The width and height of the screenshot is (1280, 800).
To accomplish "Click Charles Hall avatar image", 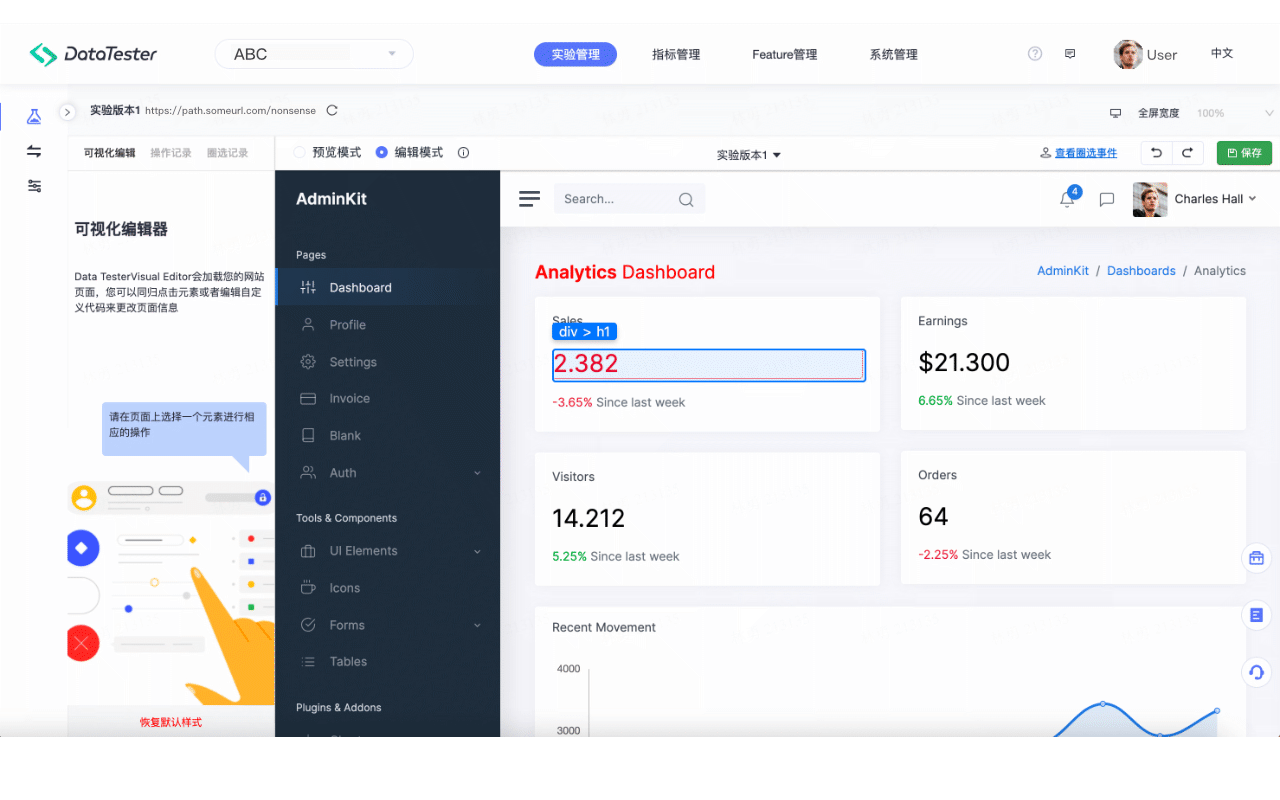I will click(1150, 199).
